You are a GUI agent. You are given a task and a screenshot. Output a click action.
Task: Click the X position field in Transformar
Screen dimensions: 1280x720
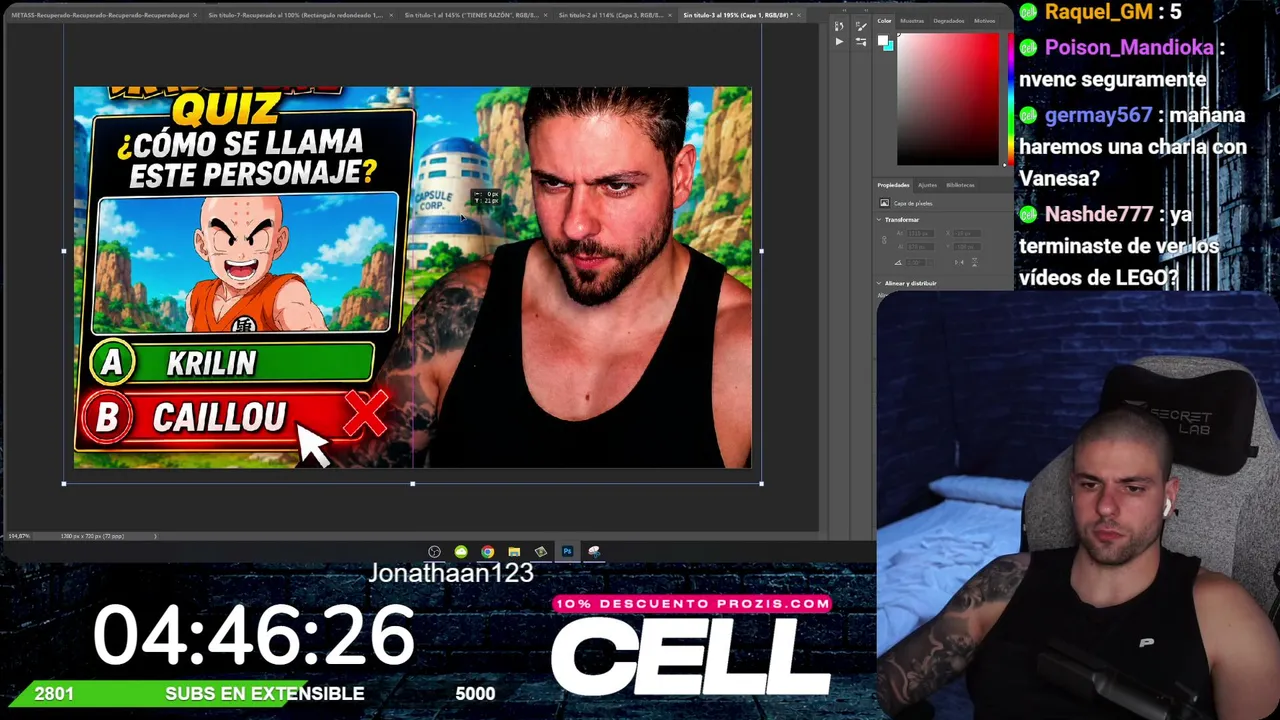[965, 234]
